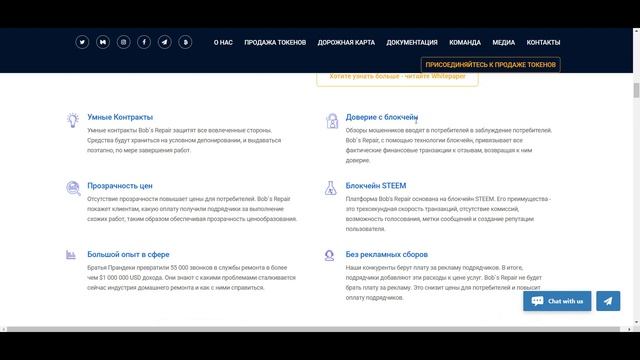Click the Умные Контракты heading
640x360 pixels.
pos(120,117)
